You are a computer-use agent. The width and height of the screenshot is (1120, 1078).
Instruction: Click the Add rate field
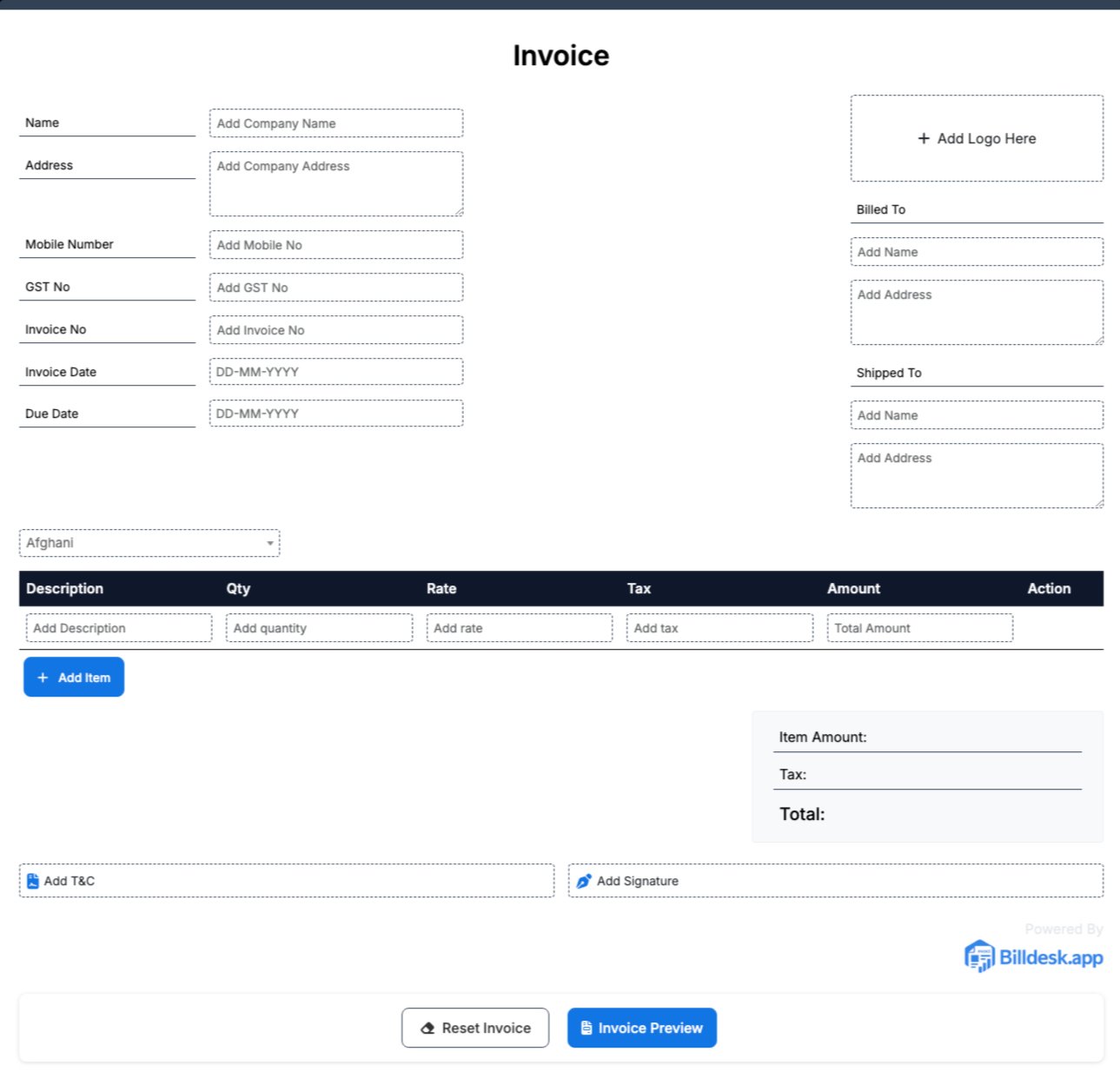point(520,628)
